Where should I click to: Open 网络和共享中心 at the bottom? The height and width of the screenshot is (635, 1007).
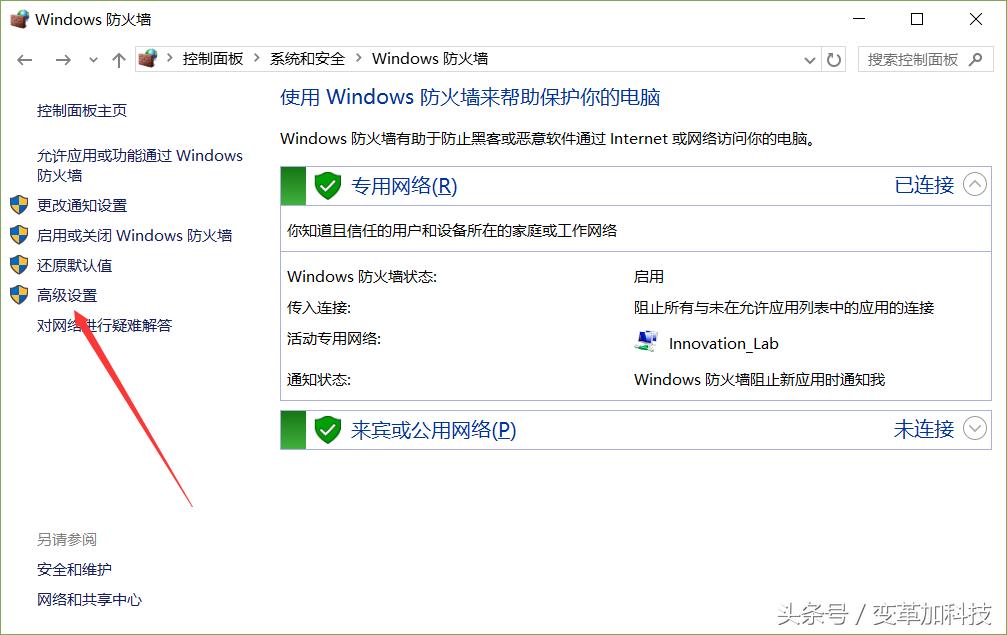[89, 600]
